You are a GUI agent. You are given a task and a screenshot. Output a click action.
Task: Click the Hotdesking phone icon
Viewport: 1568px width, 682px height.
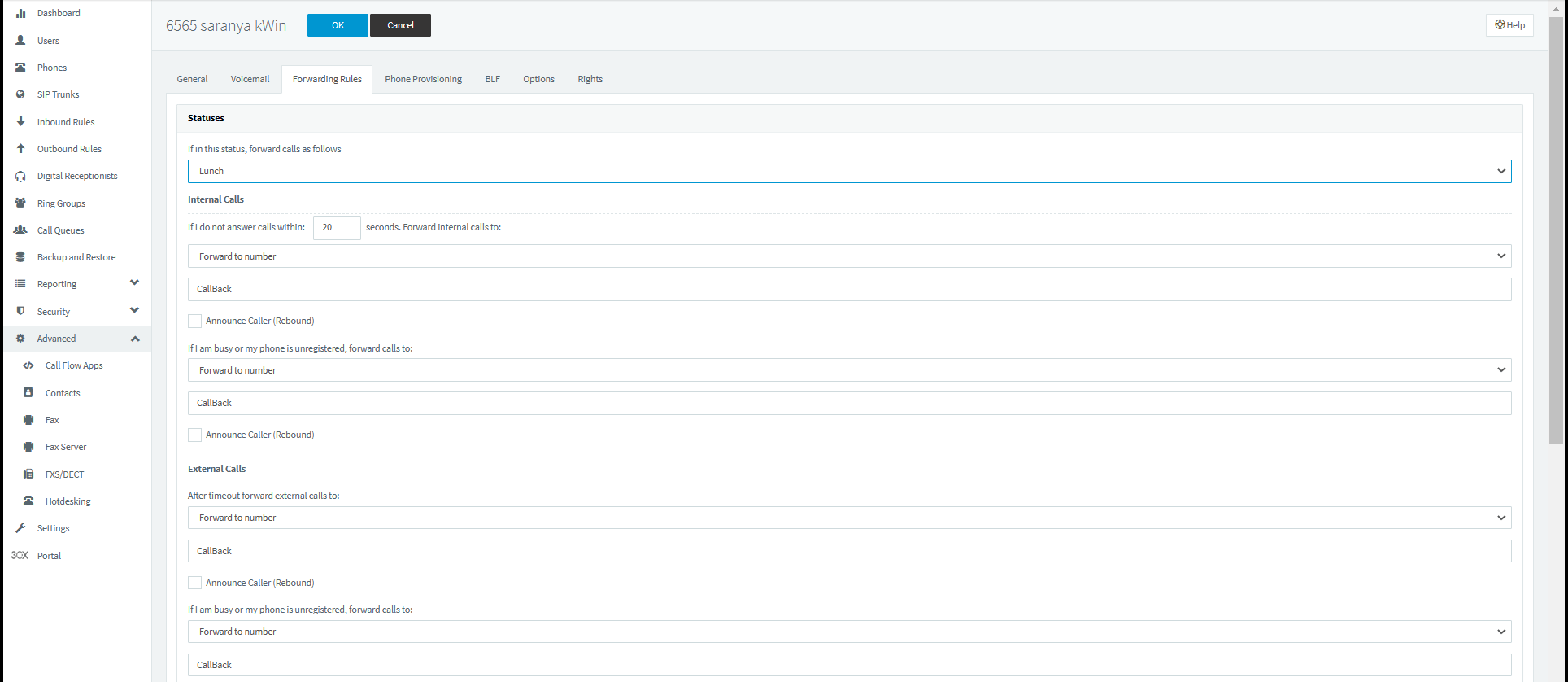click(x=28, y=501)
